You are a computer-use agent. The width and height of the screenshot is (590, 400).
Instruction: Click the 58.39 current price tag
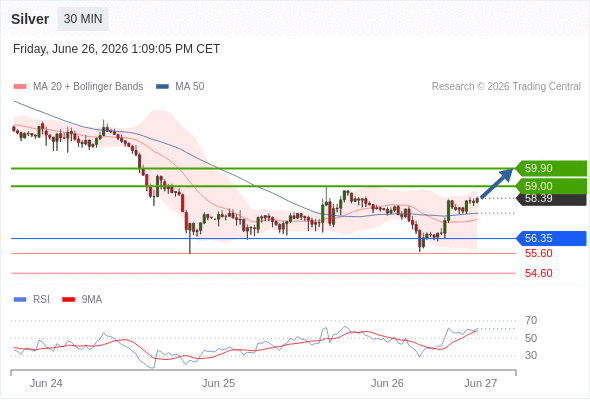550,199
